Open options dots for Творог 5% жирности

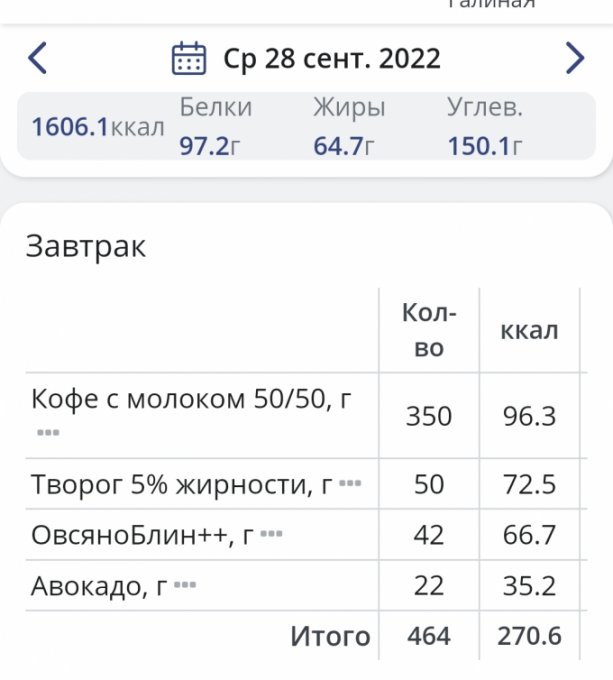pyautogui.click(x=349, y=484)
